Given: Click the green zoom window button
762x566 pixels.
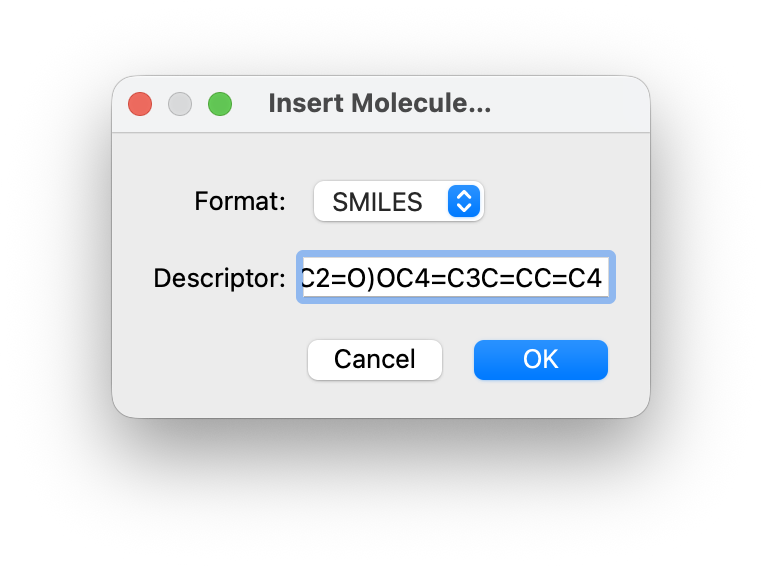Looking at the screenshot, I should point(220,104).
